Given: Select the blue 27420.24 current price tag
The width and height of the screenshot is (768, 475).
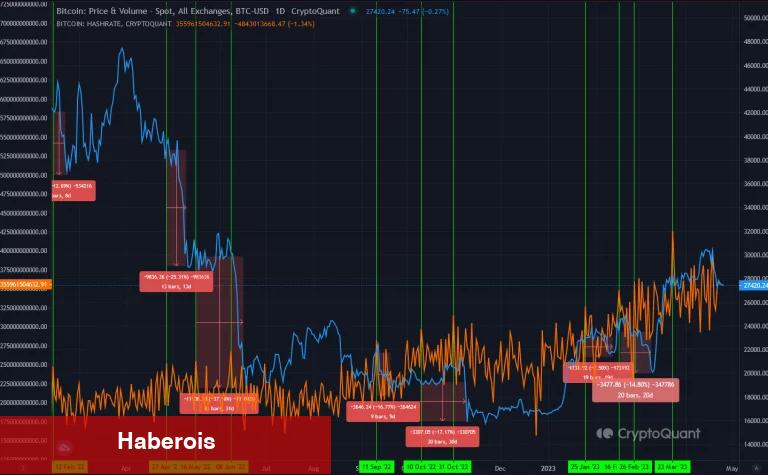Looking at the screenshot, I should tap(753, 285).
